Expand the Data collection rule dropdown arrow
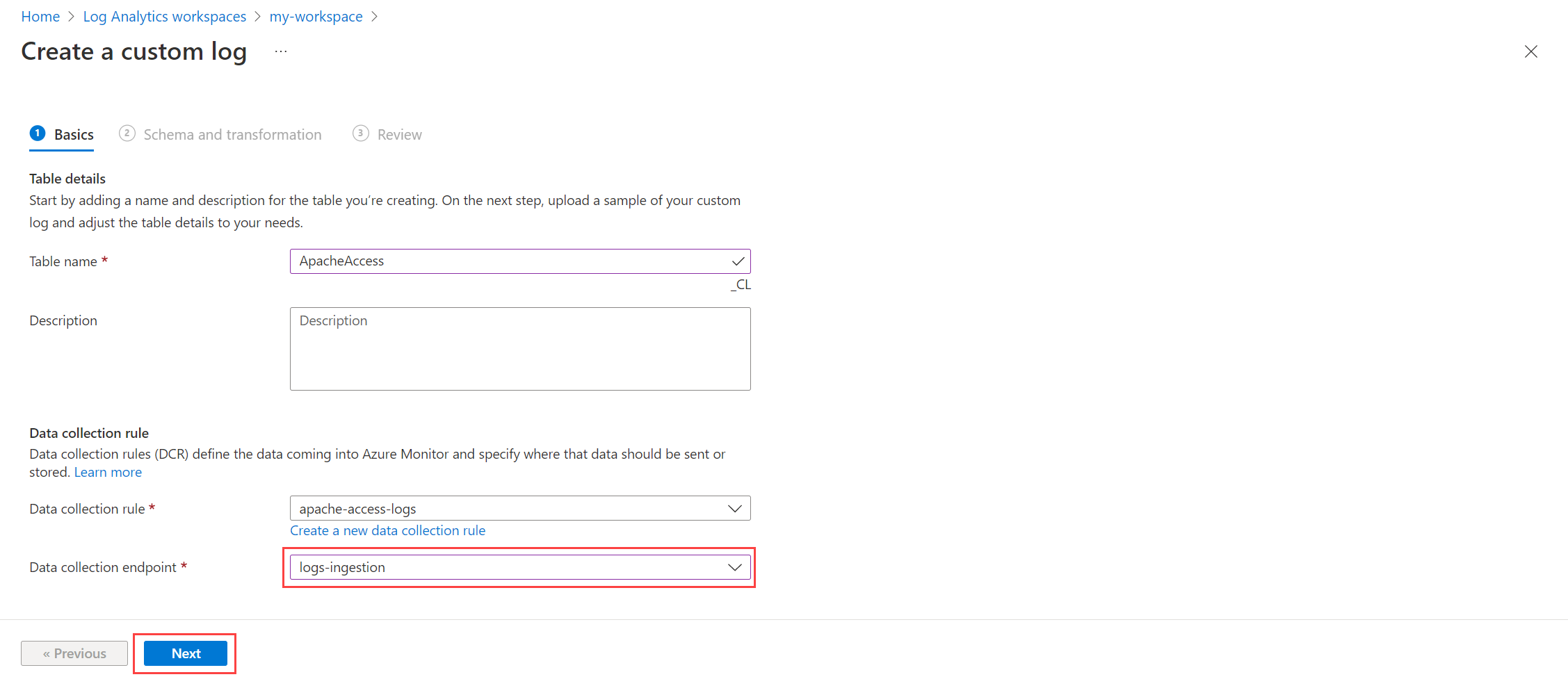This screenshot has width=1568, height=686. (x=735, y=509)
